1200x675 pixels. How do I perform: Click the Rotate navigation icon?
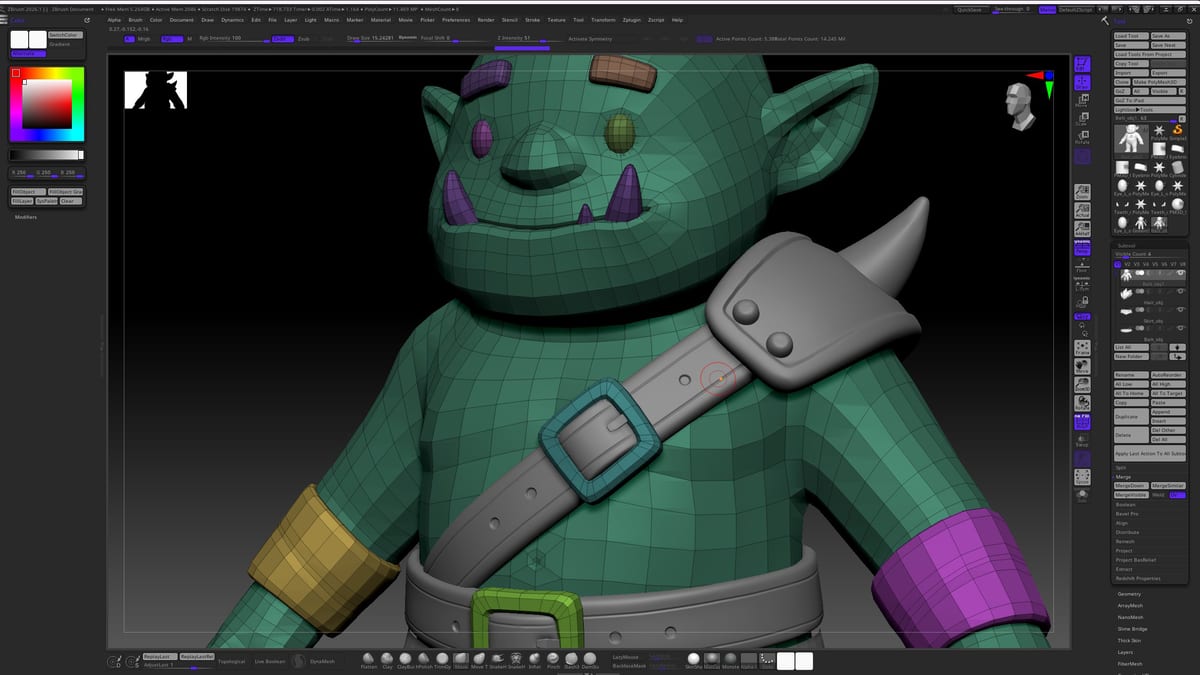click(1082, 403)
